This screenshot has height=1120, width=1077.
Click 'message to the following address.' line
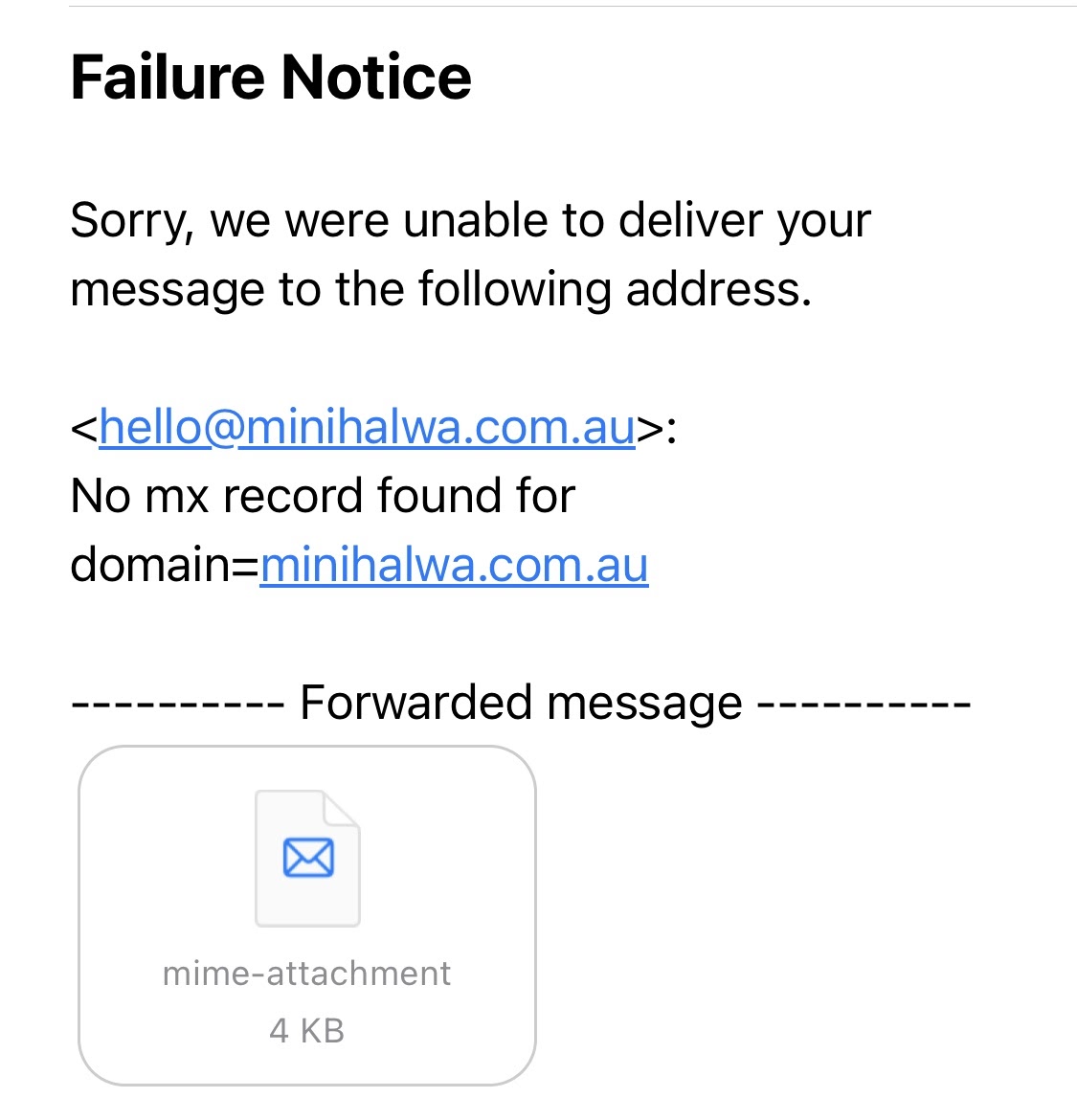pyautogui.click(x=441, y=290)
